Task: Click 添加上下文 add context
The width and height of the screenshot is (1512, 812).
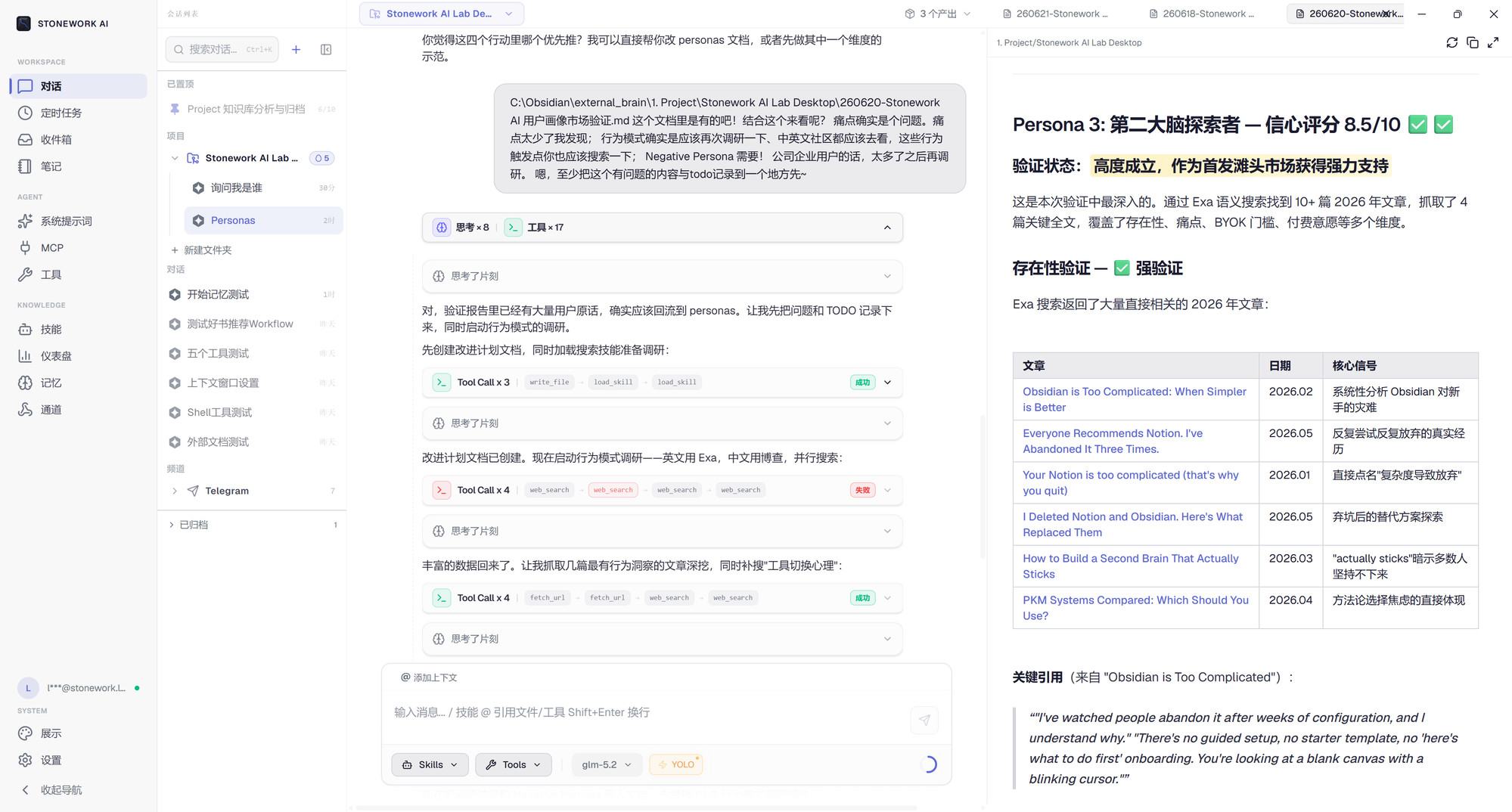Action: coord(429,677)
